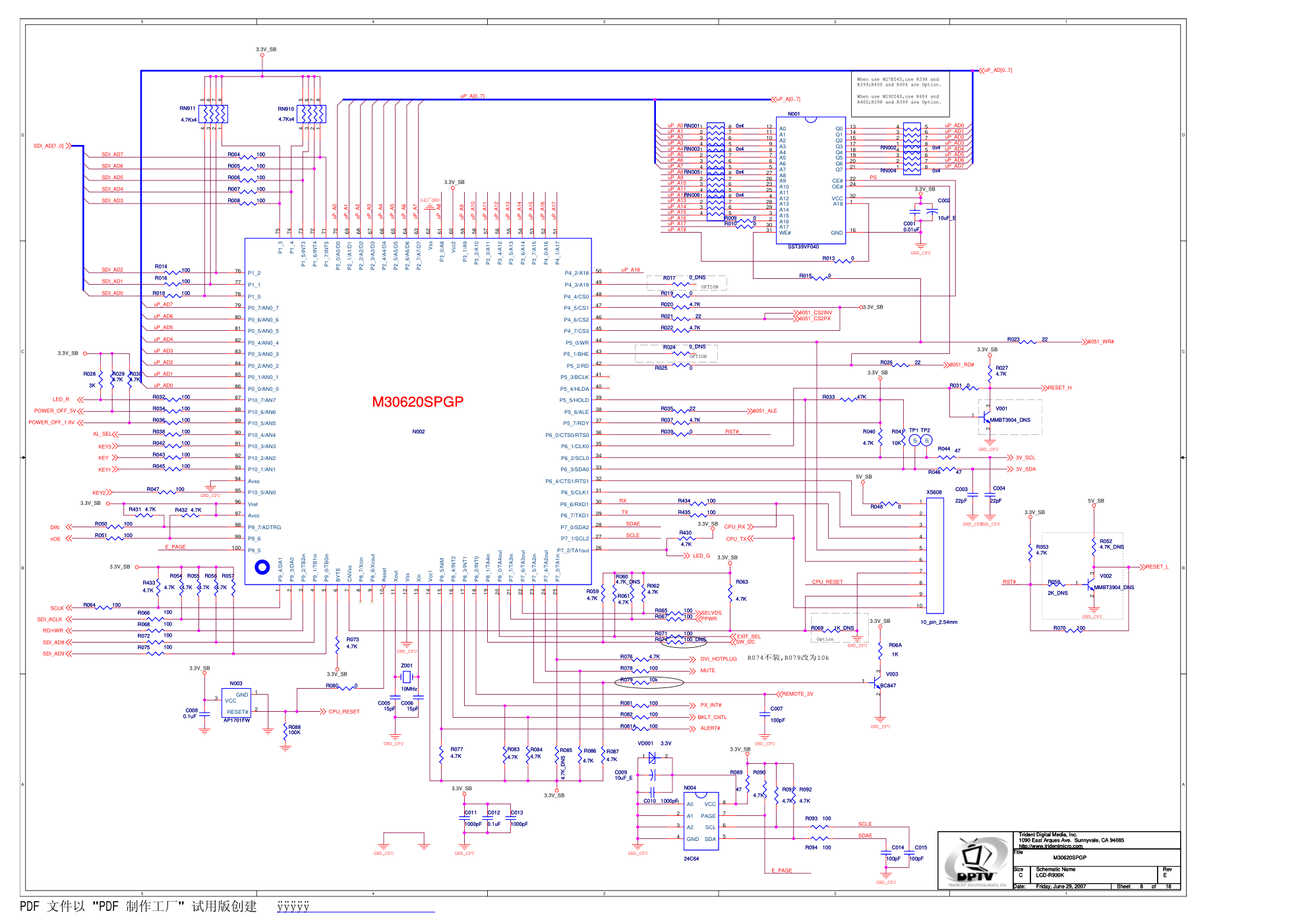Click the DPTV logo in title block

click(x=975, y=861)
